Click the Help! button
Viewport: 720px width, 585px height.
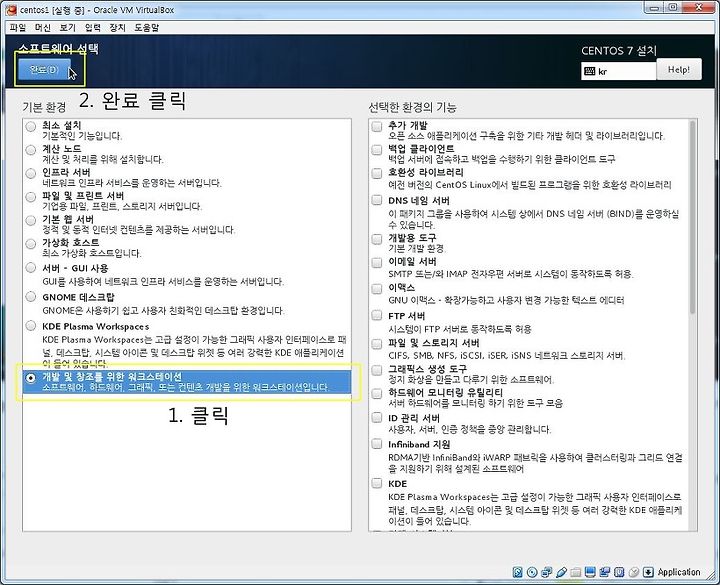click(679, 69)
